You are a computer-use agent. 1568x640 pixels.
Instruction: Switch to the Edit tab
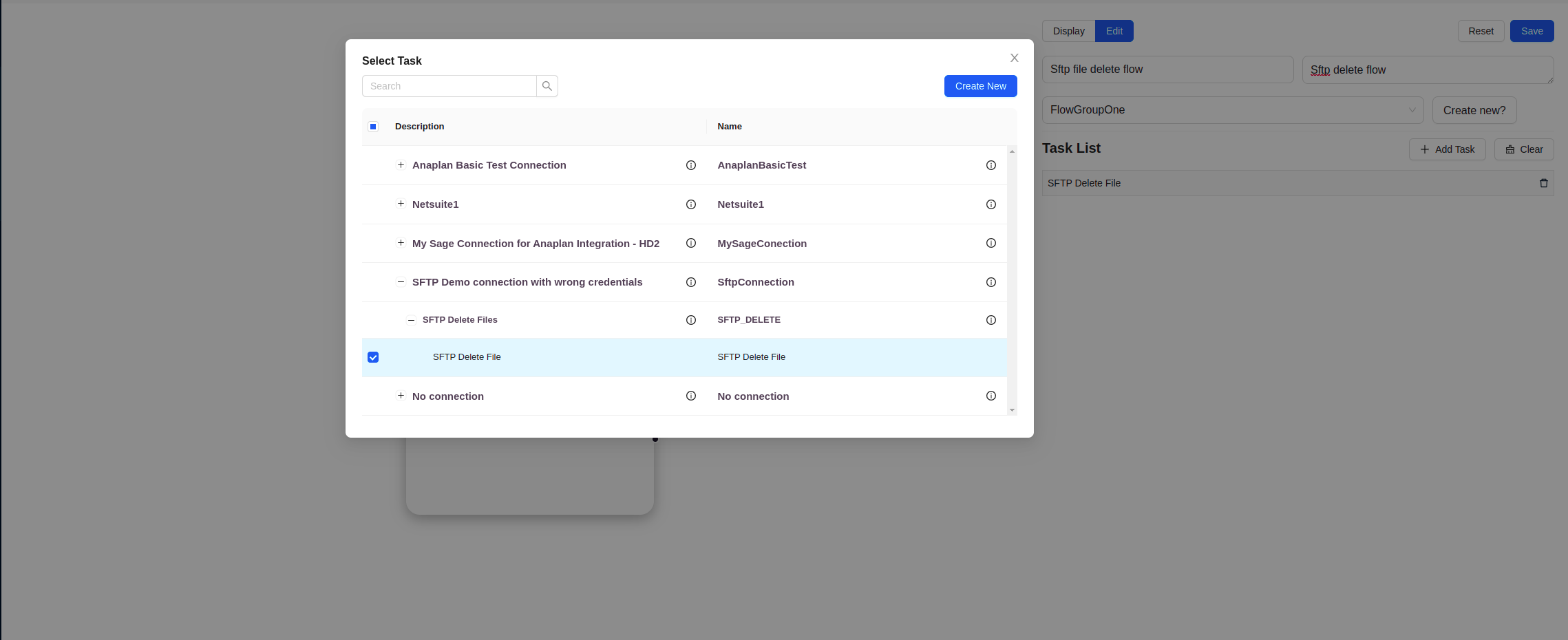tap(1114, 31)
